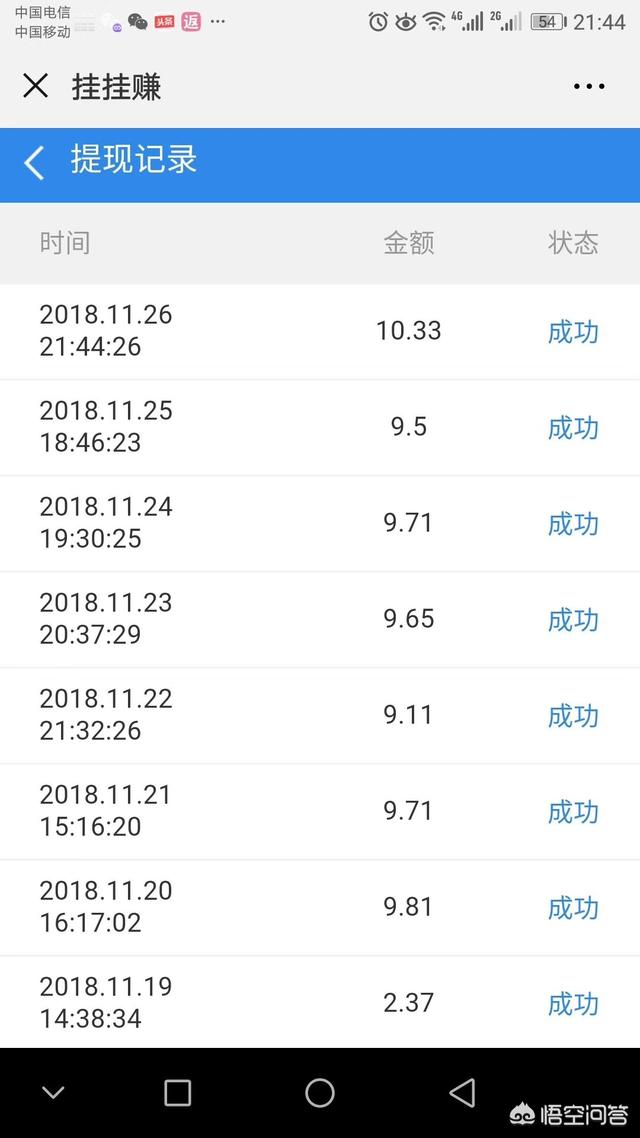The width and height of the screenshot is (640, 1138).
Task: Close the 挂挂赚 page with X
Action: [x=35, y=86]
